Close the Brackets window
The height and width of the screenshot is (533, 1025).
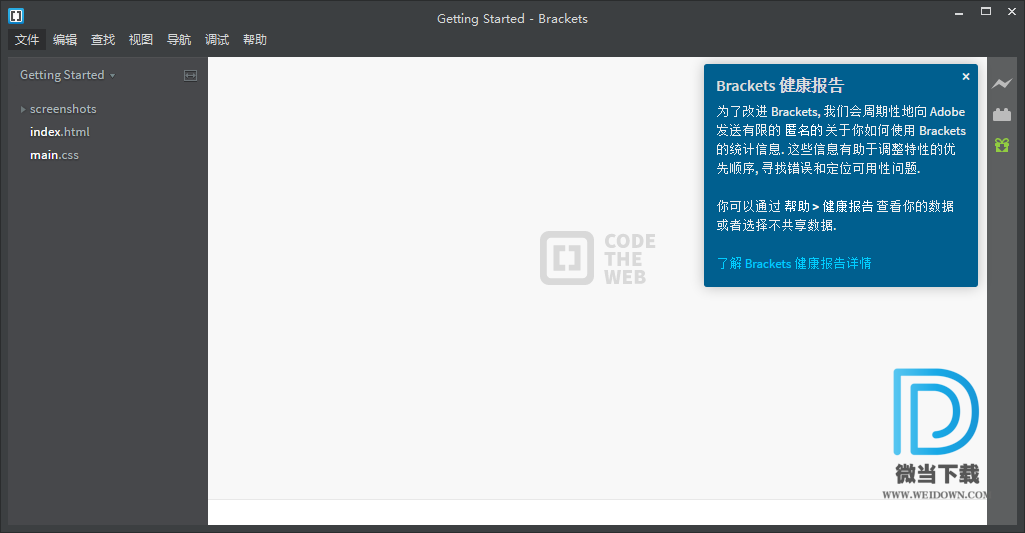[x=1012, y=11]
